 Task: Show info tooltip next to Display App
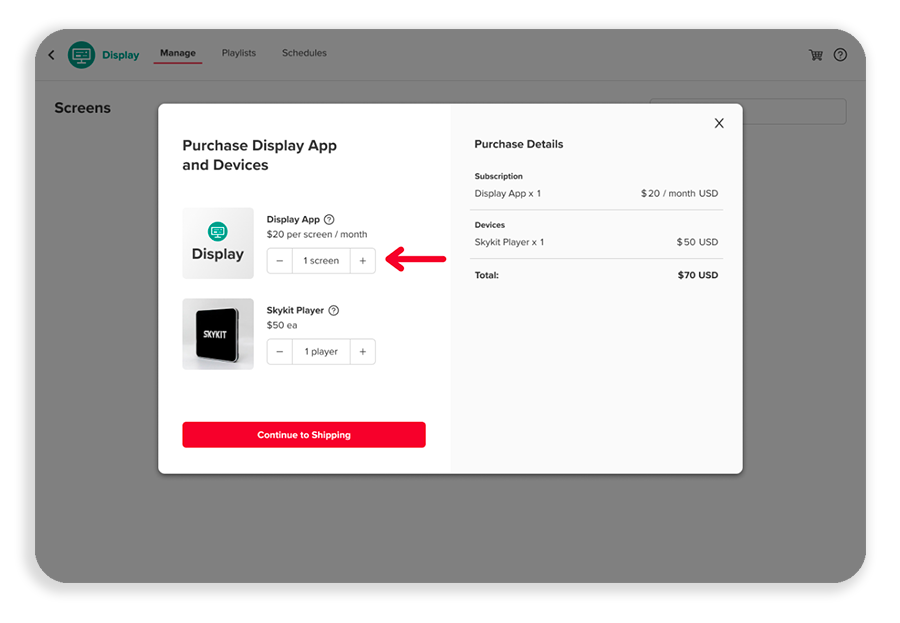click(329, 219)
